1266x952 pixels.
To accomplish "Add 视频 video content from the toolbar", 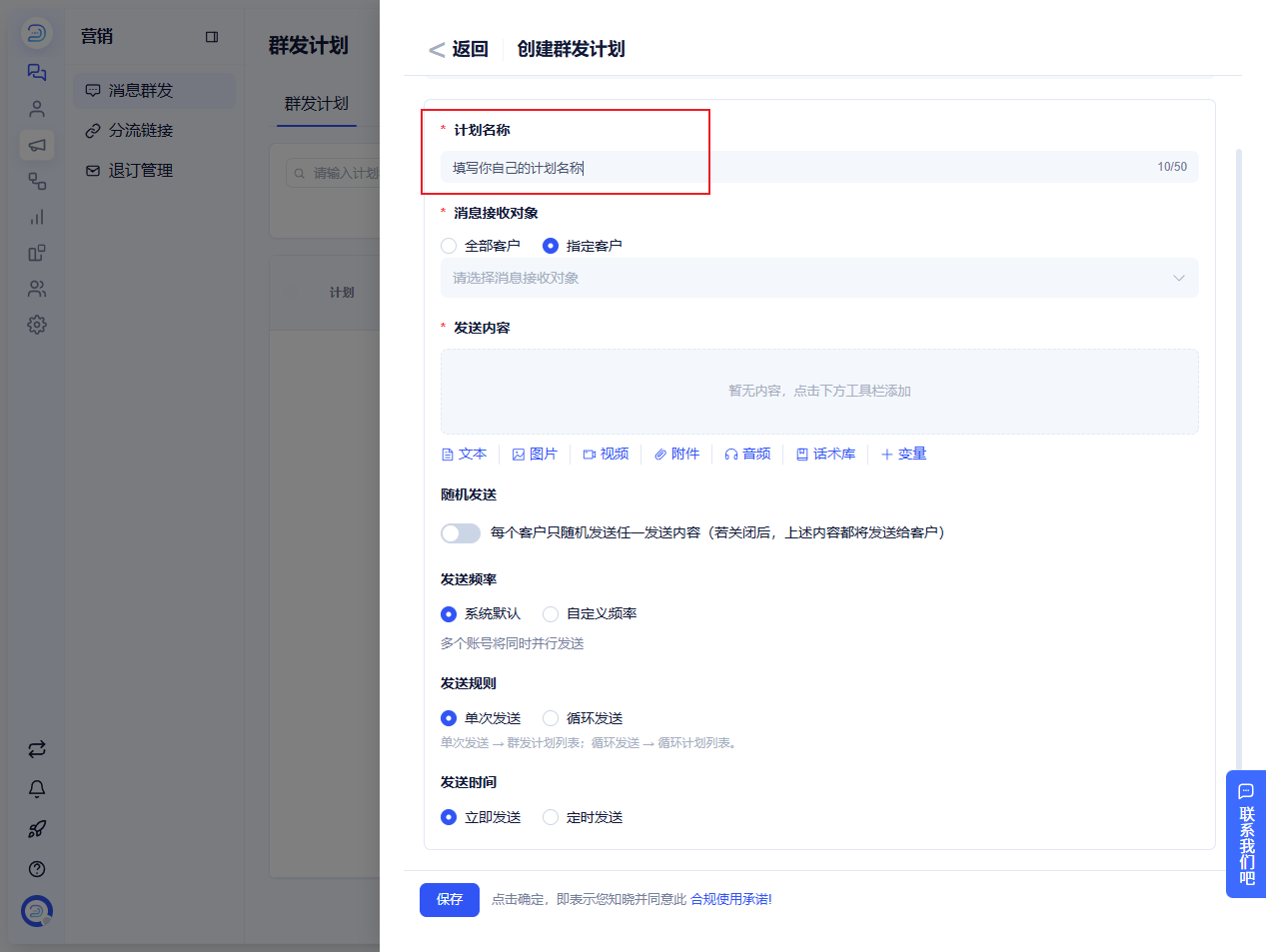I will (x=606, y=454).
